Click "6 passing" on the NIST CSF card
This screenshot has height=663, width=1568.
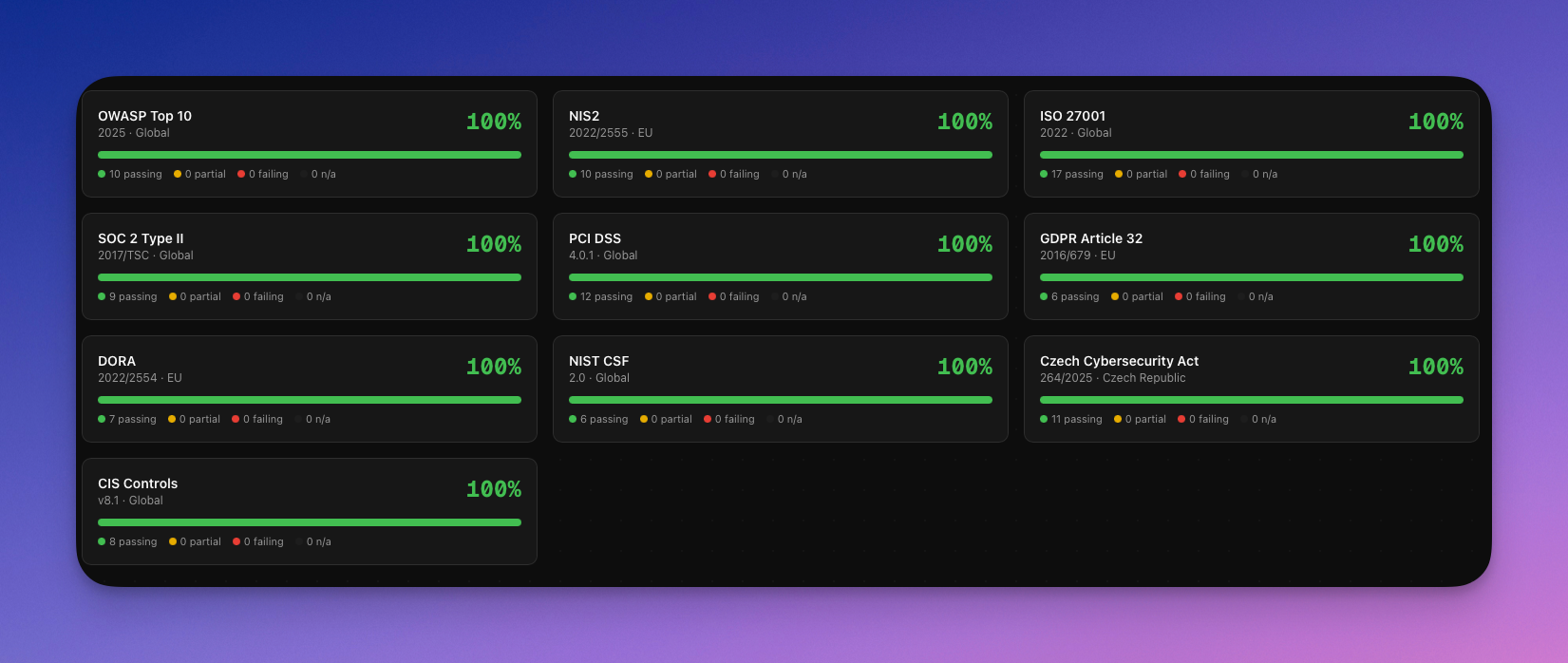pos(598,419)
